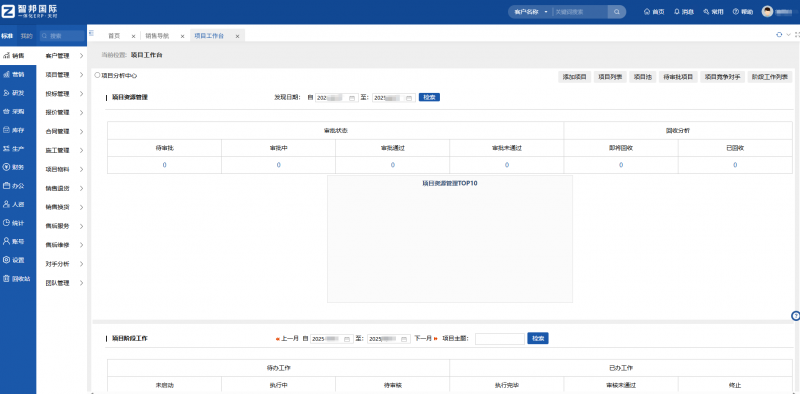Switch to the 销售导航 tab
Screen dimensions: 800x394
point(157,36)
